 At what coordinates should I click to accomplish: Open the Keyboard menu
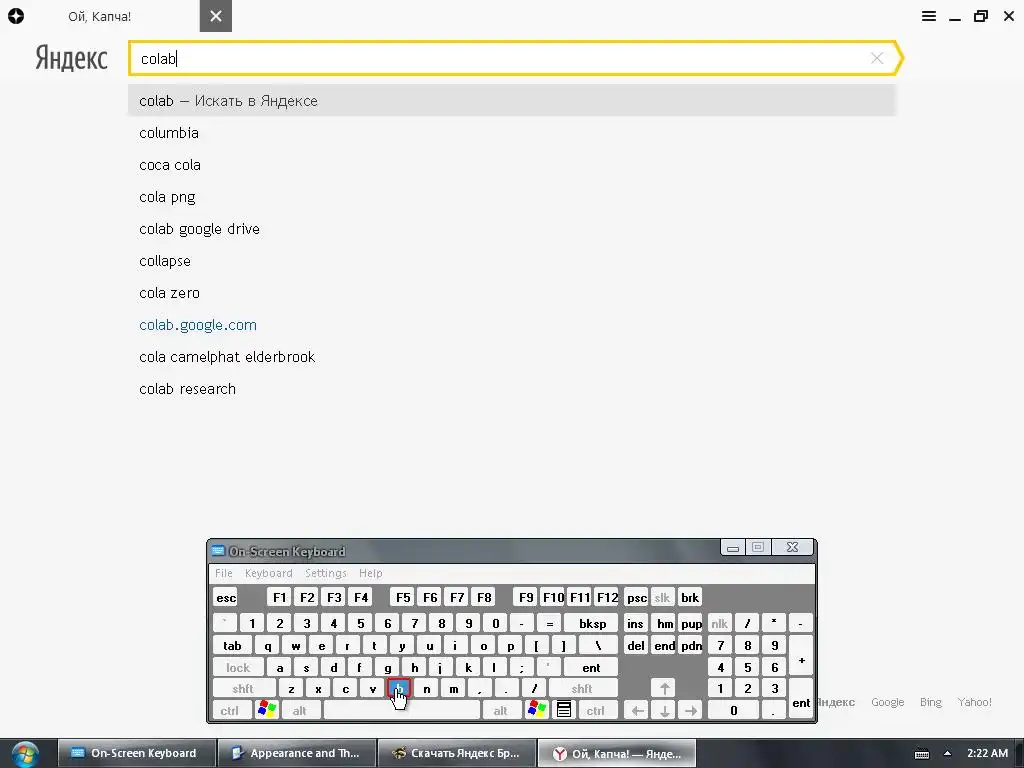268,573
